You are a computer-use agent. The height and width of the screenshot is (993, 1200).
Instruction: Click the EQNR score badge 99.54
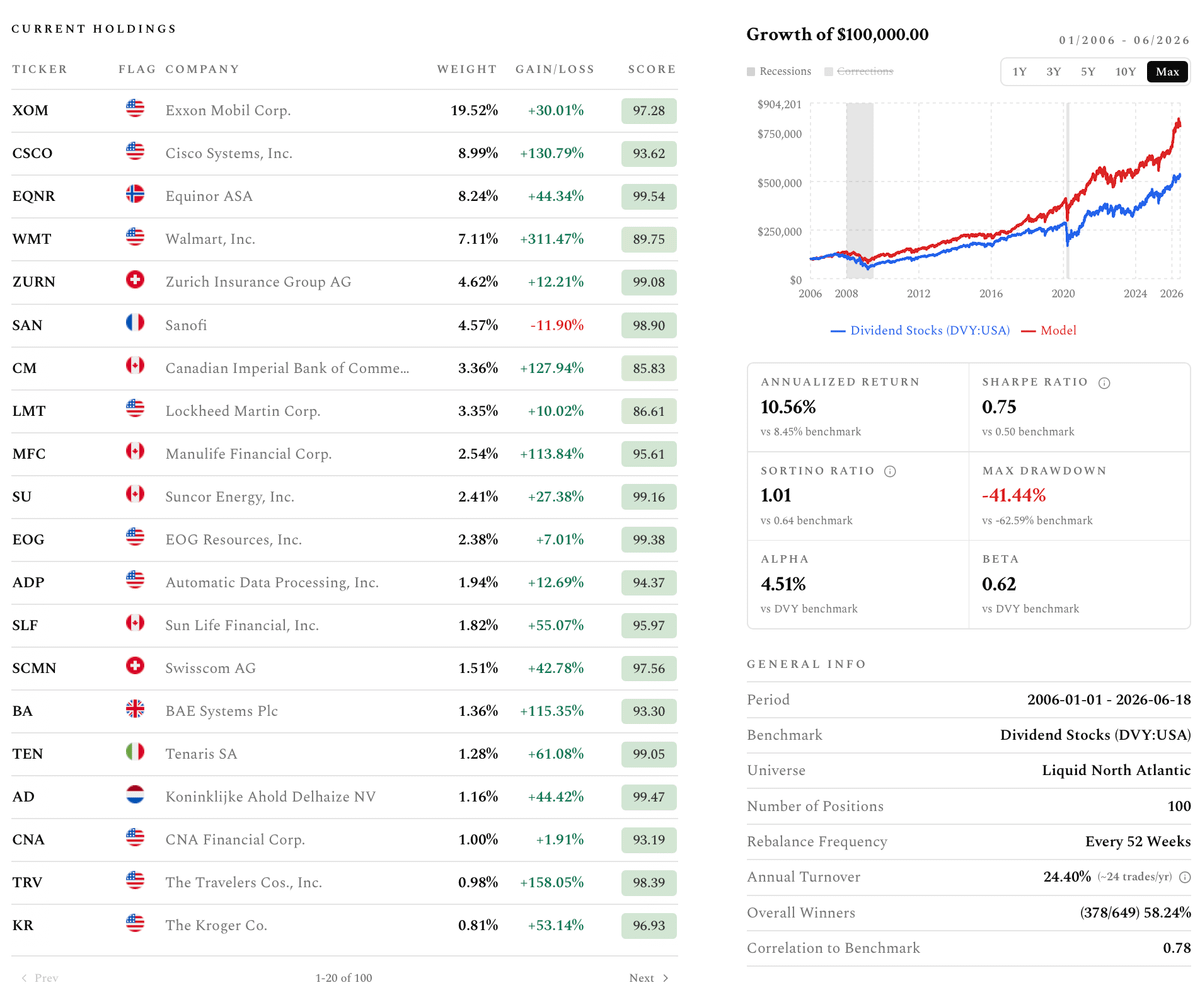point(649,196)
